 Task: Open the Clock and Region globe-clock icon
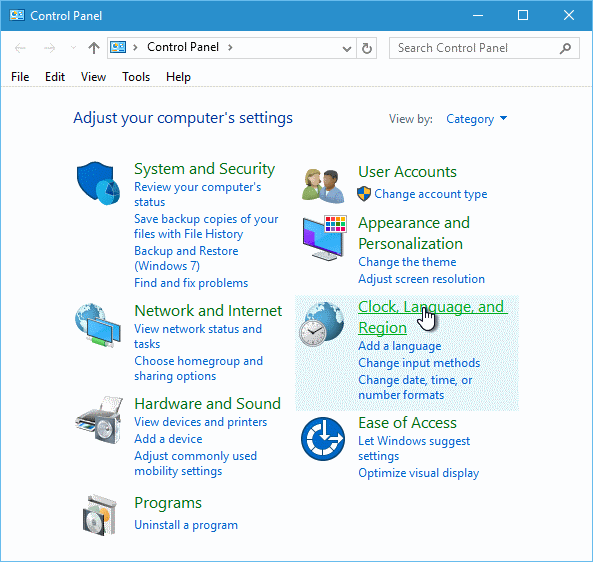(321, 324)
